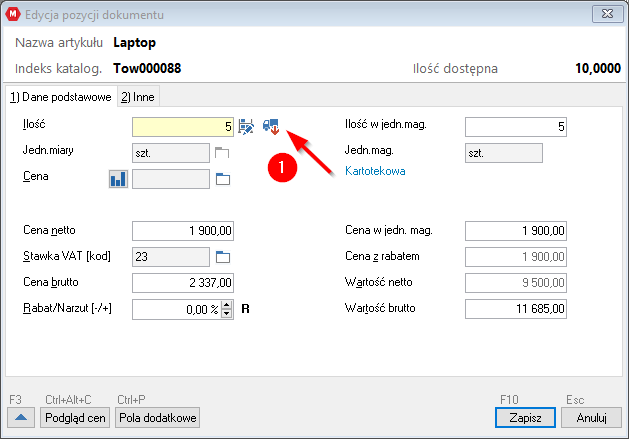Open the folder picker for Cena

pos(223,179)
